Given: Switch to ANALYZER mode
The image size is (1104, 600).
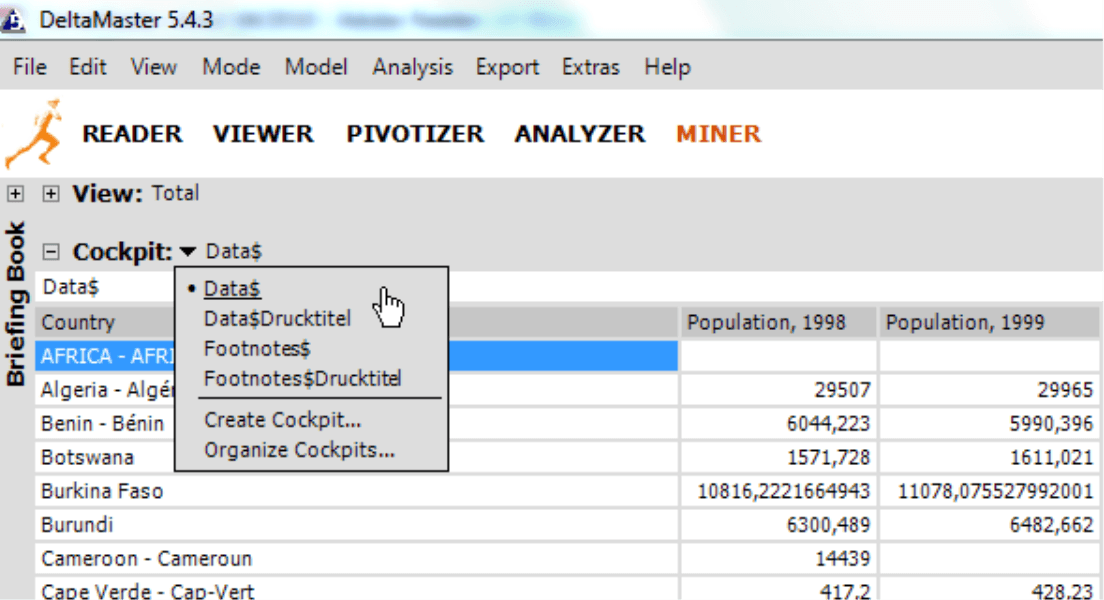Looking at the screenshot, I should click(580, 134).
